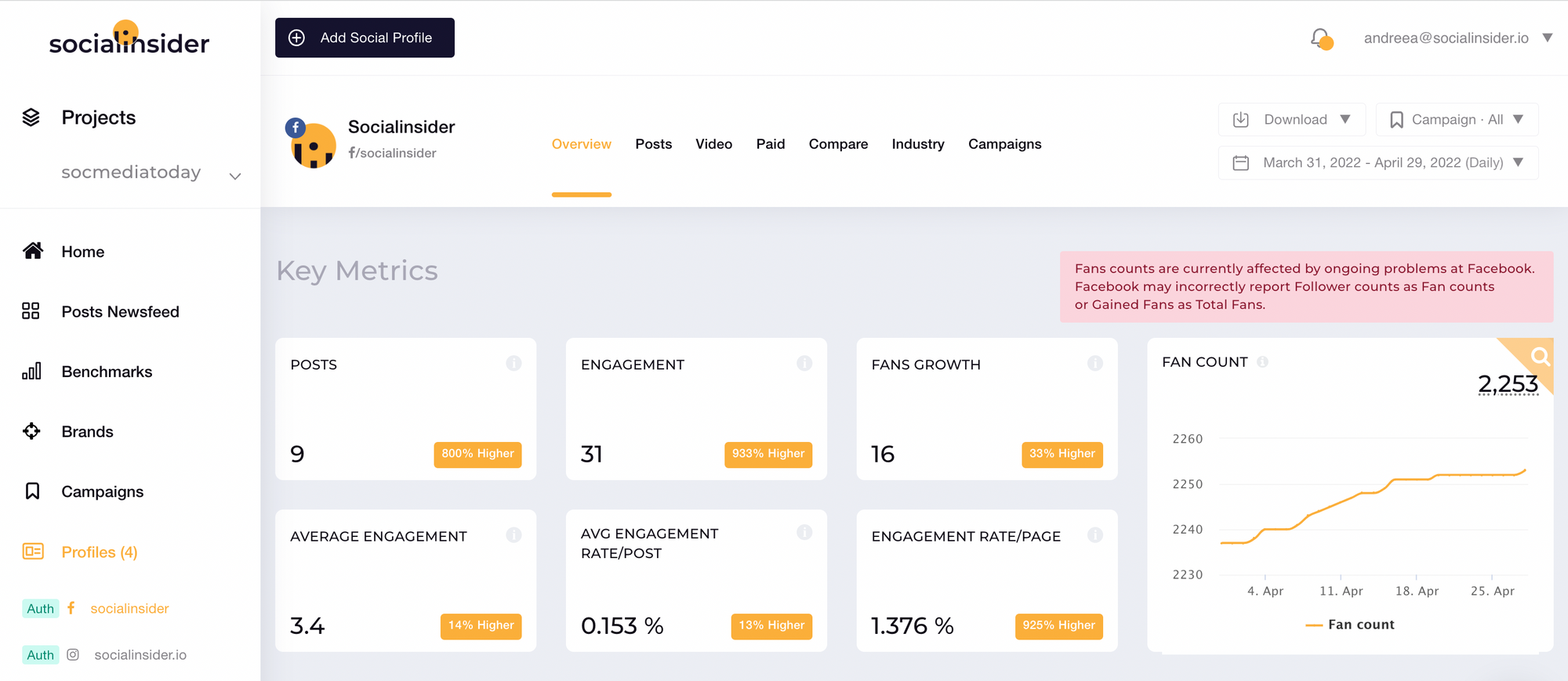Click the Socialinsider logo

click(x=129, y=39)
